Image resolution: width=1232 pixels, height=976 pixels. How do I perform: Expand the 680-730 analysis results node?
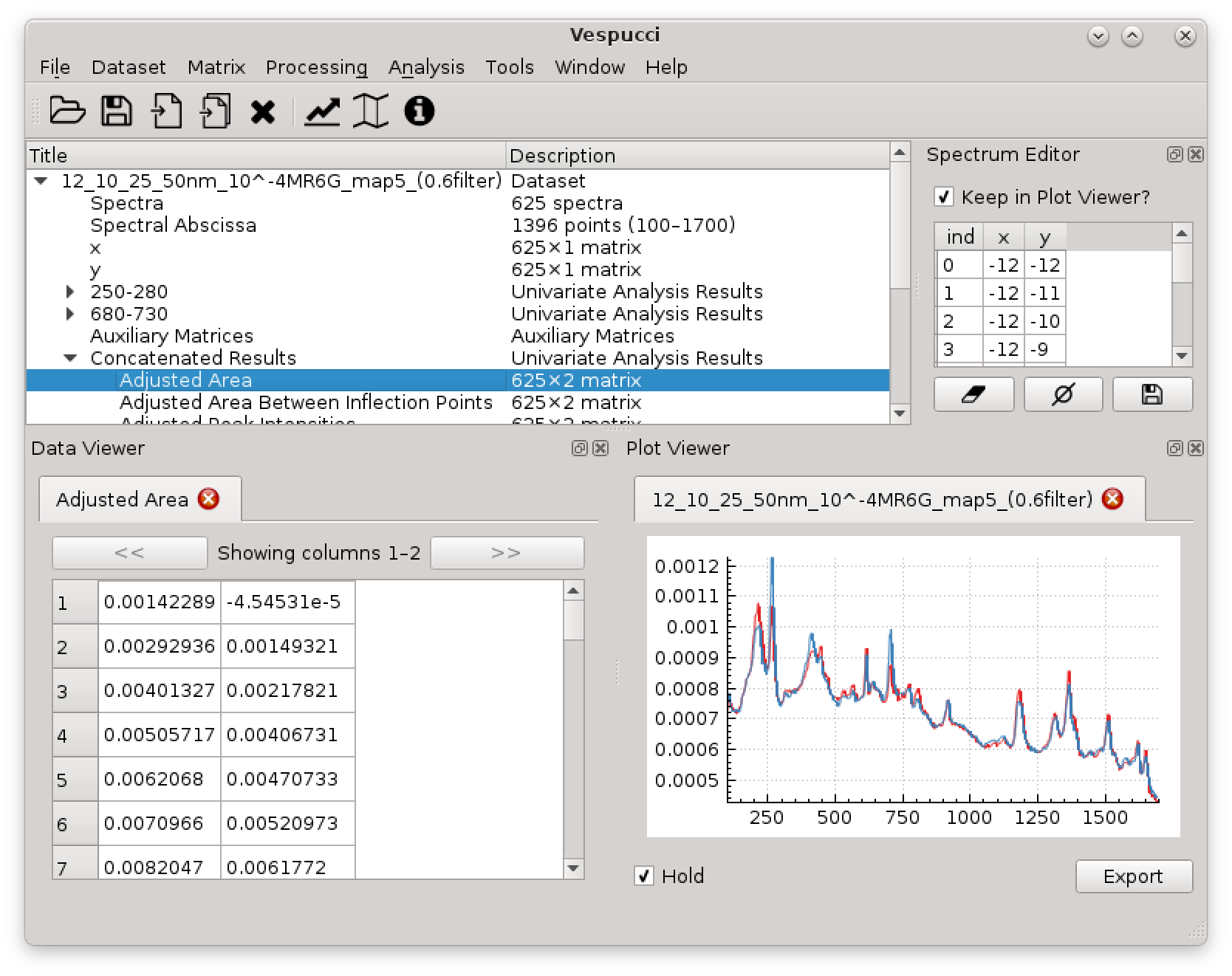coord(70,314)
